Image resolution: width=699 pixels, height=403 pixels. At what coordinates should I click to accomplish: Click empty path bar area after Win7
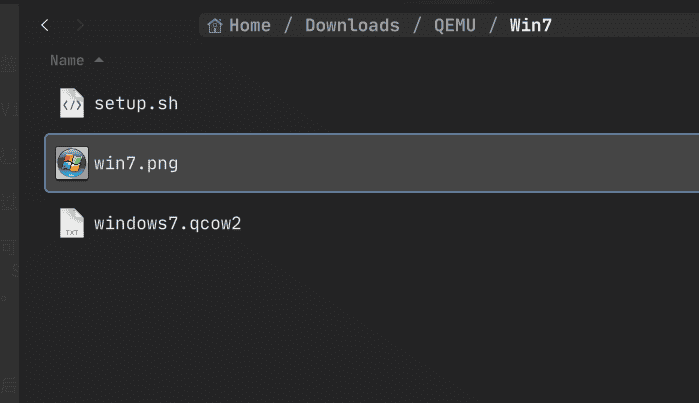pos(624,25)
